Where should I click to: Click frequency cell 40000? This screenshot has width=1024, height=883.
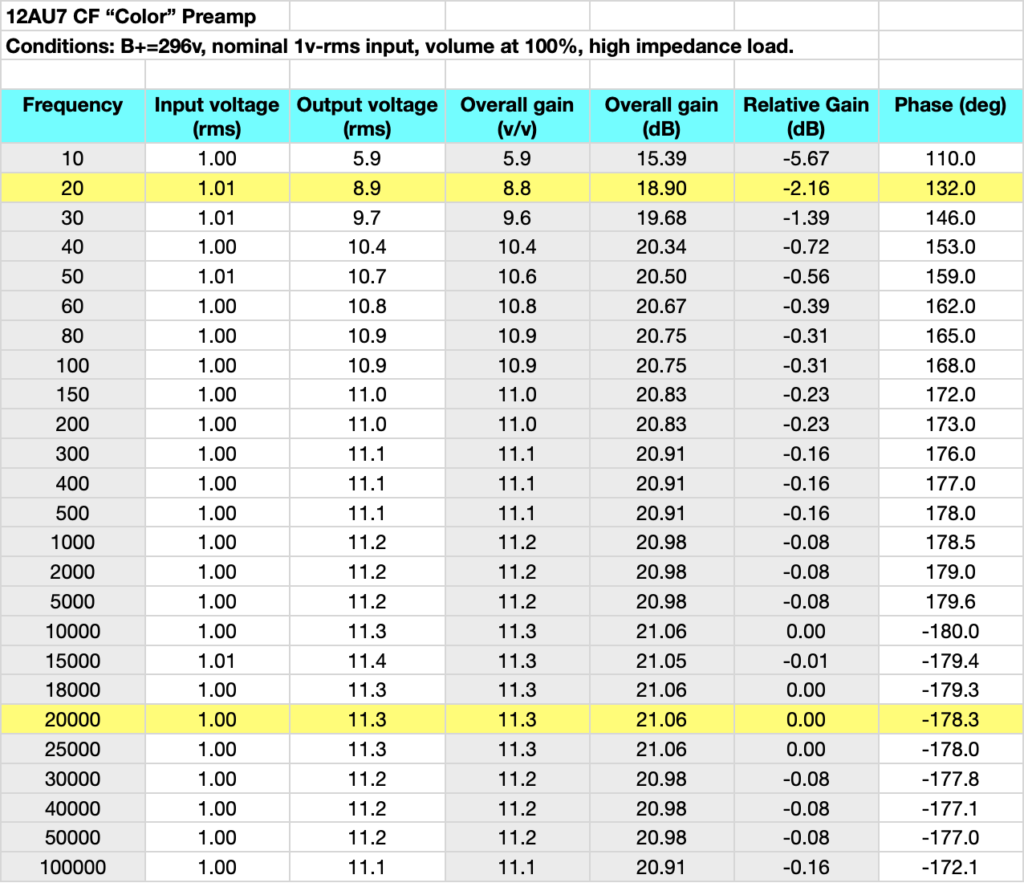(x=72, y=808)
